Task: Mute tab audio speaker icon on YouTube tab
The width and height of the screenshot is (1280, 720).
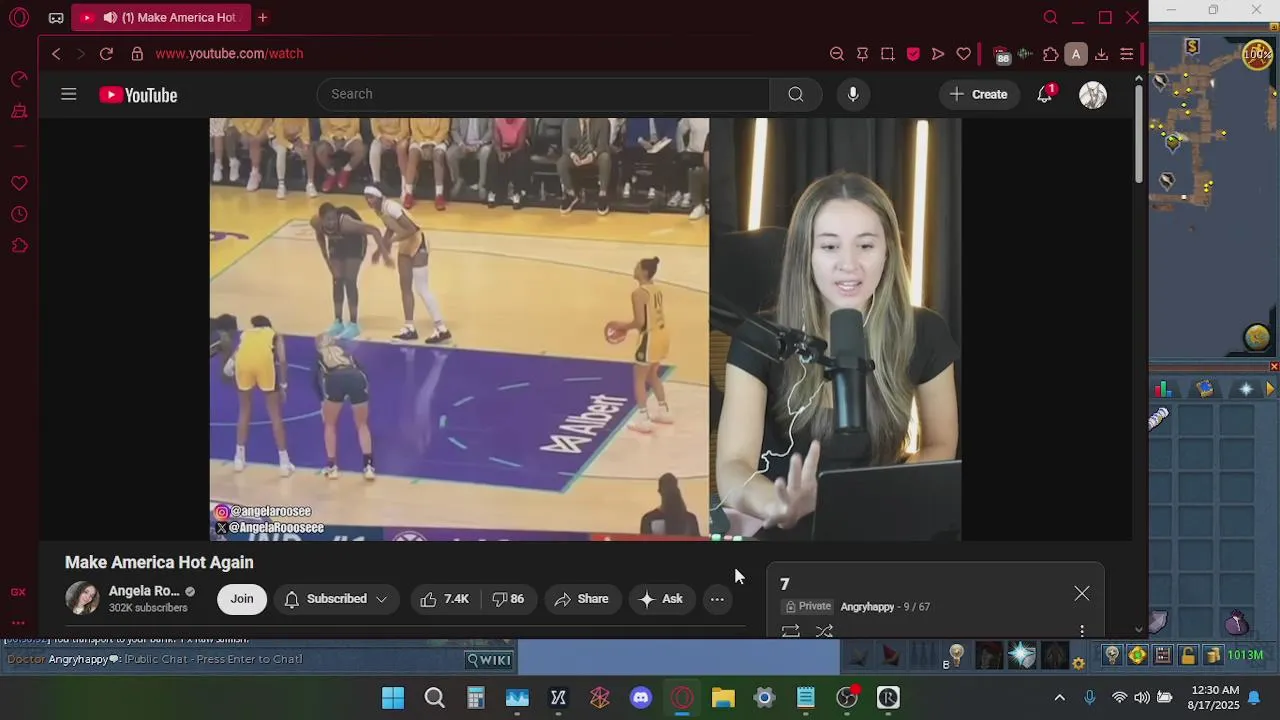Action: coord(110,17)
